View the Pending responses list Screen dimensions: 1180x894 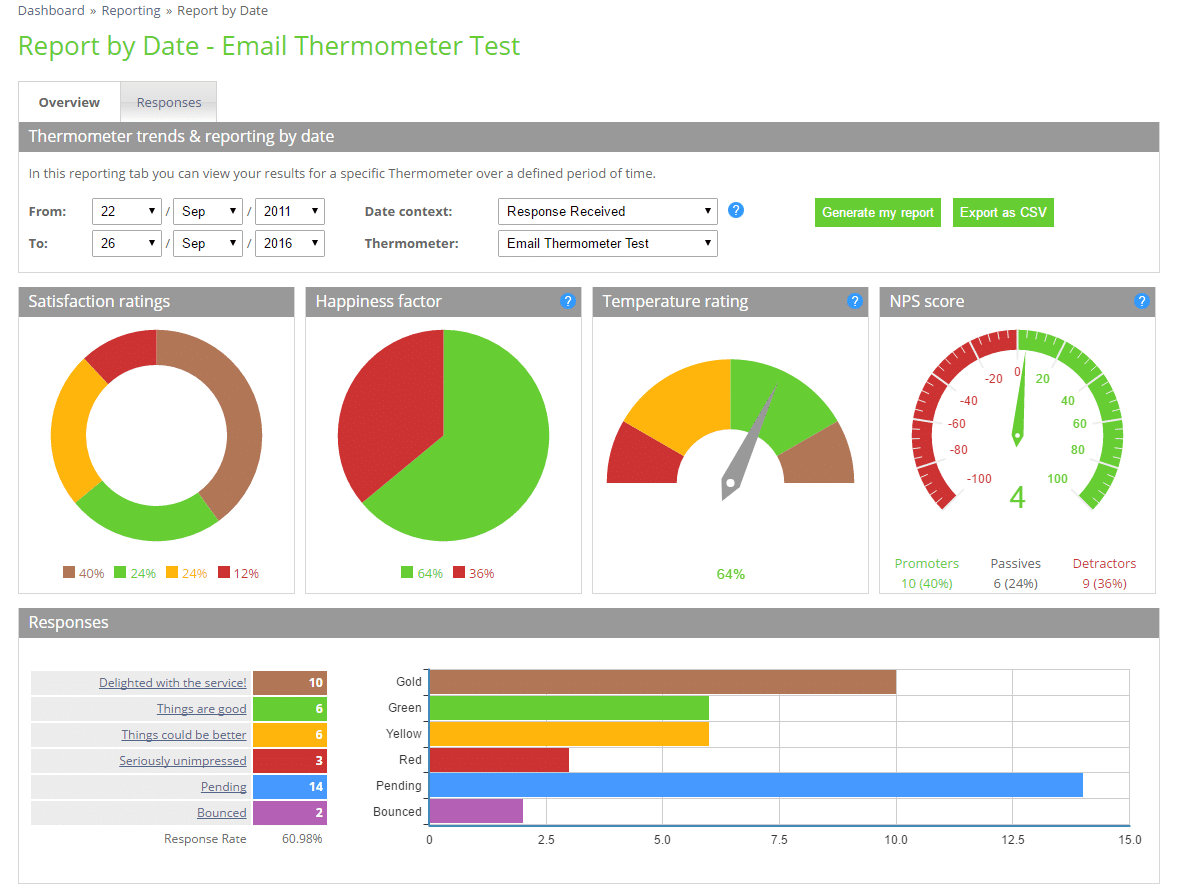coord(223,786)
